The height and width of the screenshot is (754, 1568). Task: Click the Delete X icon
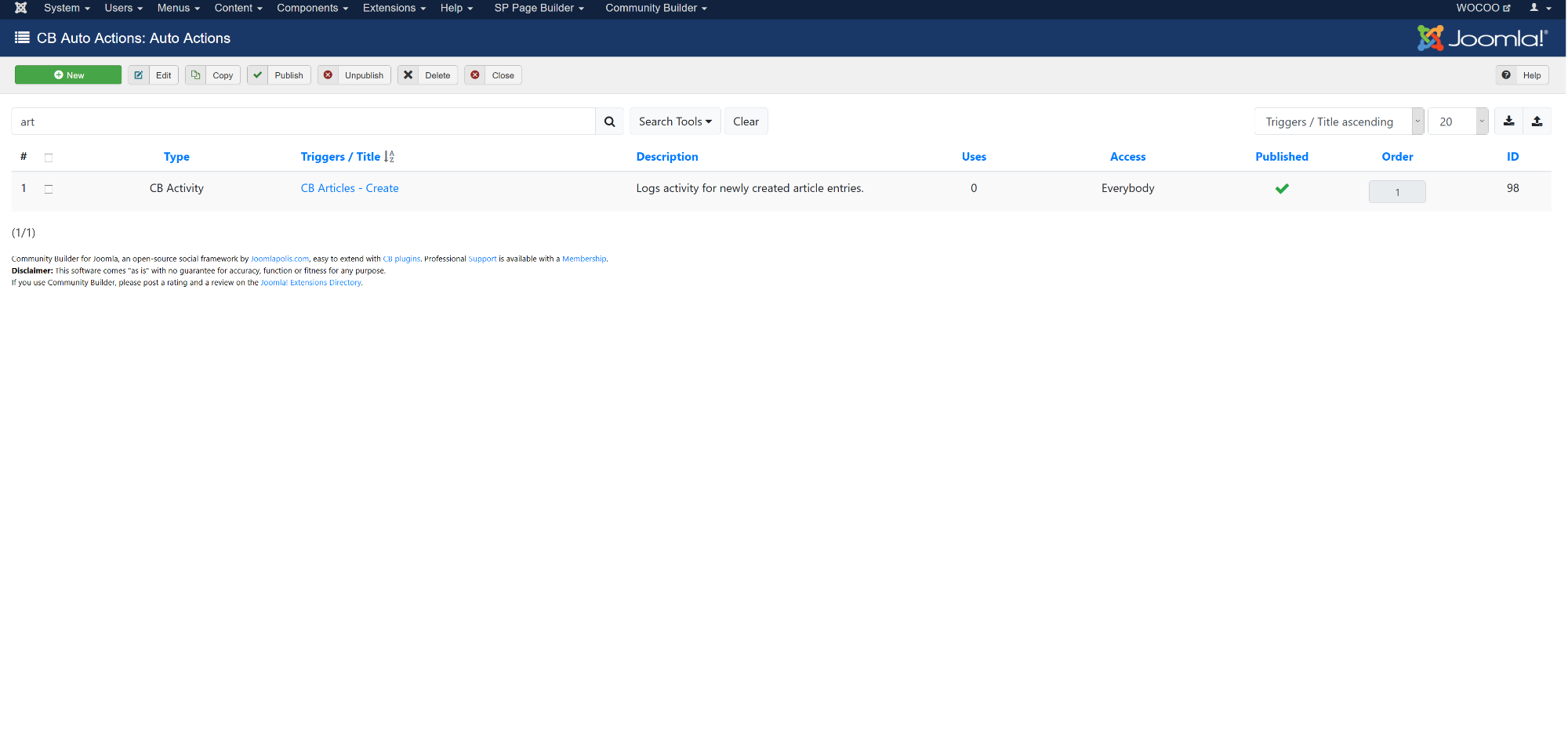point(408,75)
